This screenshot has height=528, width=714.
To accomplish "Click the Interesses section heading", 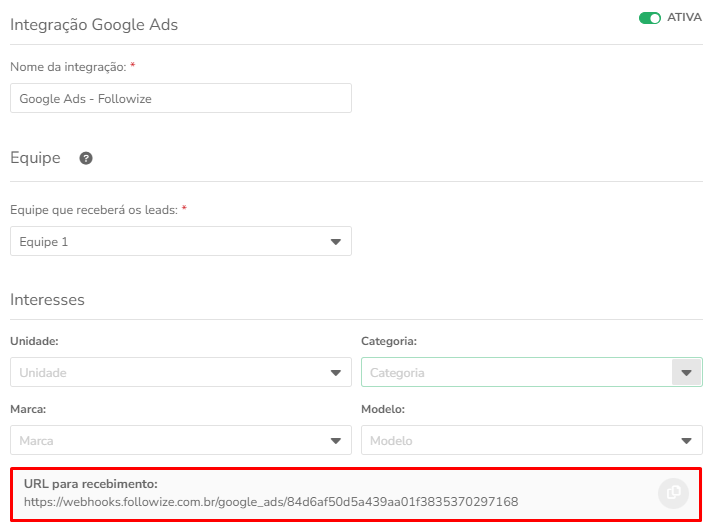I will tap(47, 300).
